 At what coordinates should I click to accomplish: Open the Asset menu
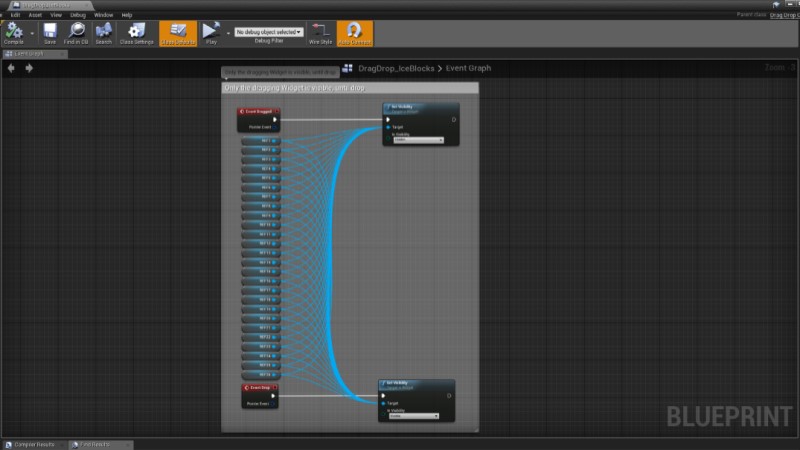35,15
